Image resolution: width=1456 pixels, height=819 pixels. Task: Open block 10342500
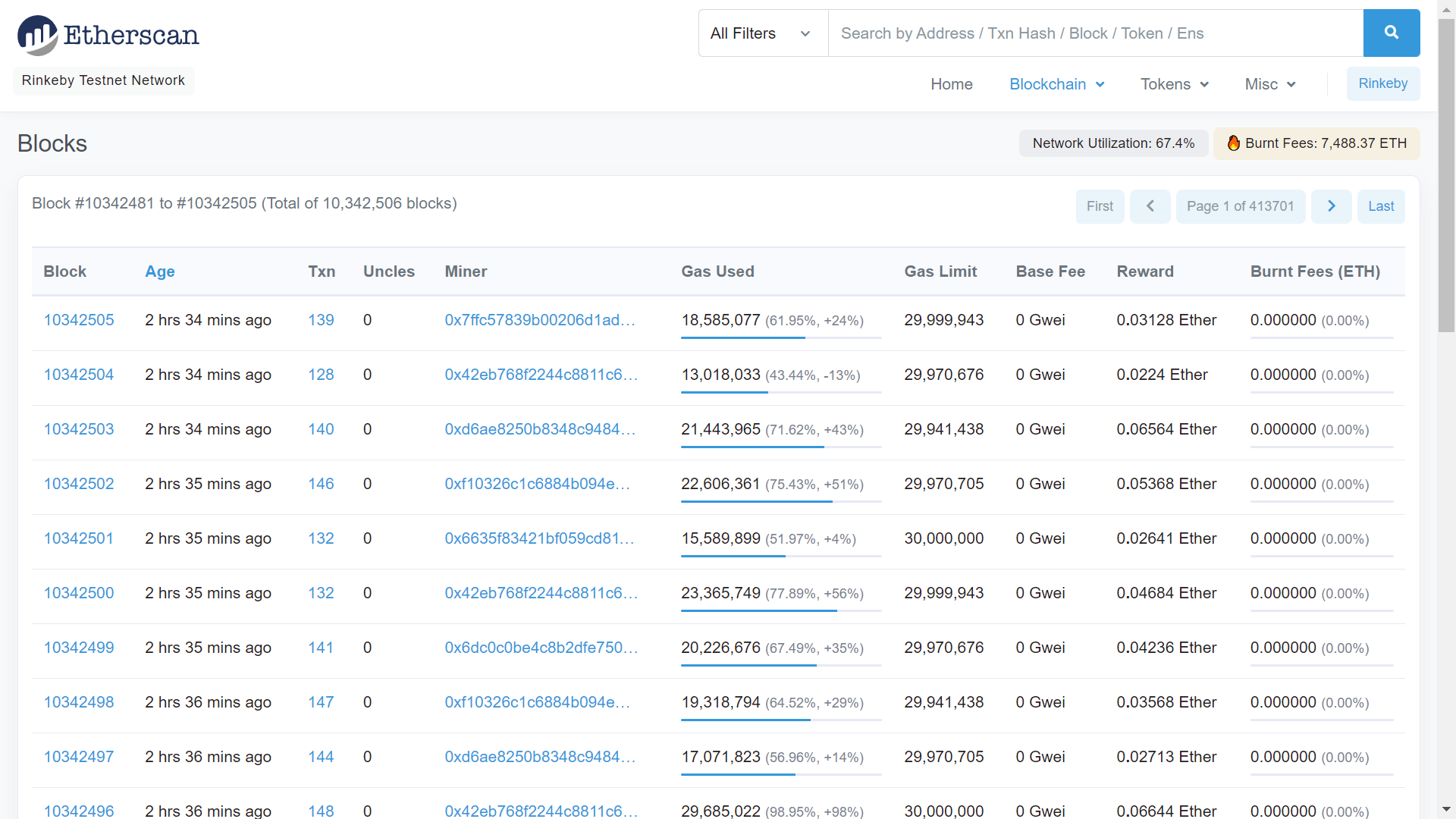tap(79, 593)
